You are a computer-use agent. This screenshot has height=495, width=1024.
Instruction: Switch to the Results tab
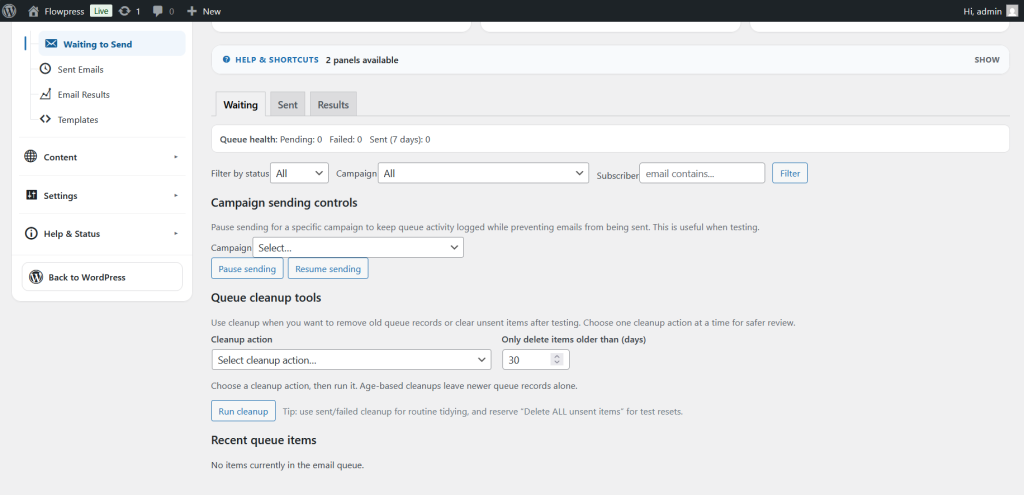point(333,104)
